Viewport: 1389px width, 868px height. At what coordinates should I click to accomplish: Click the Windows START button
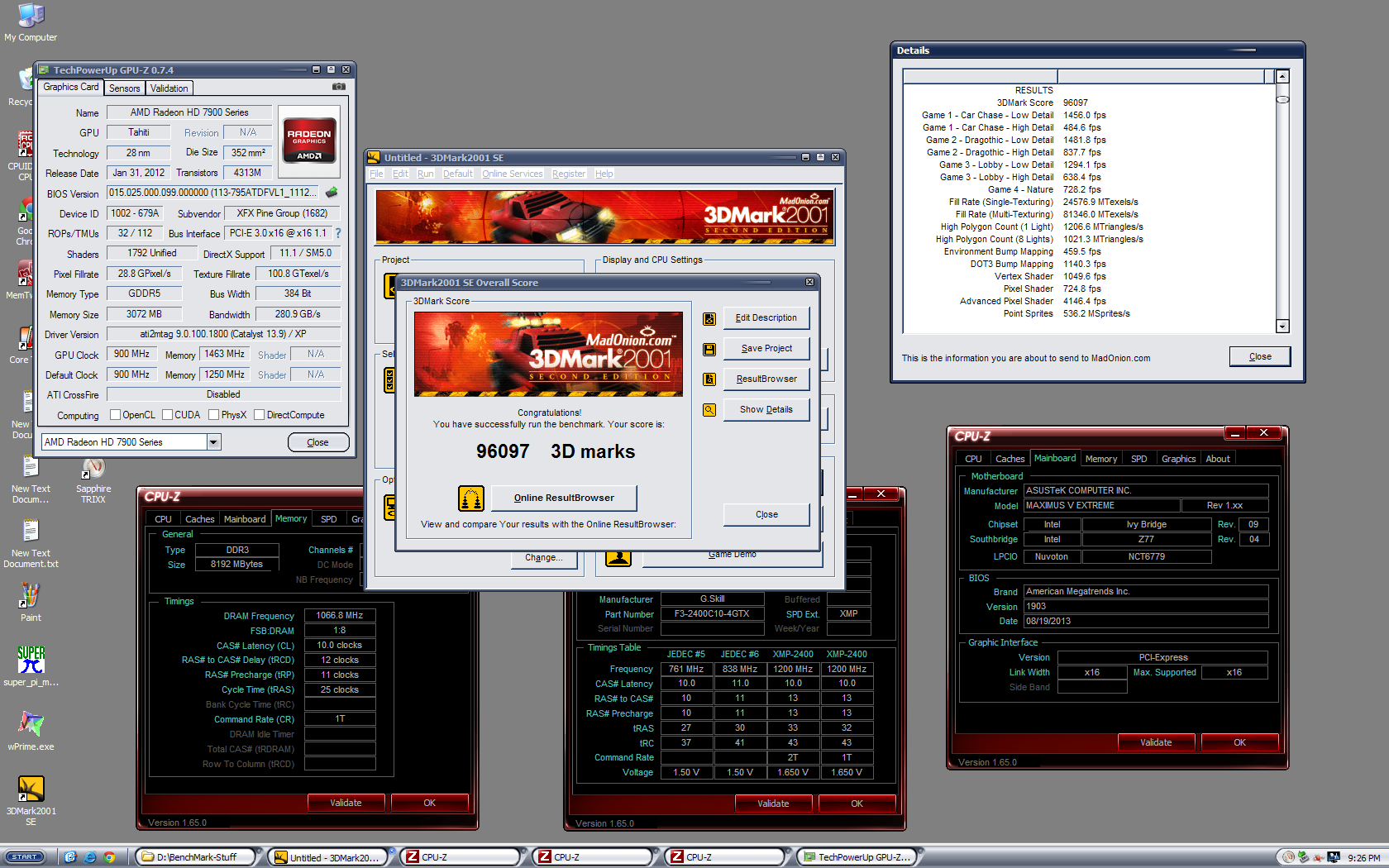click(x=25, y=857)
